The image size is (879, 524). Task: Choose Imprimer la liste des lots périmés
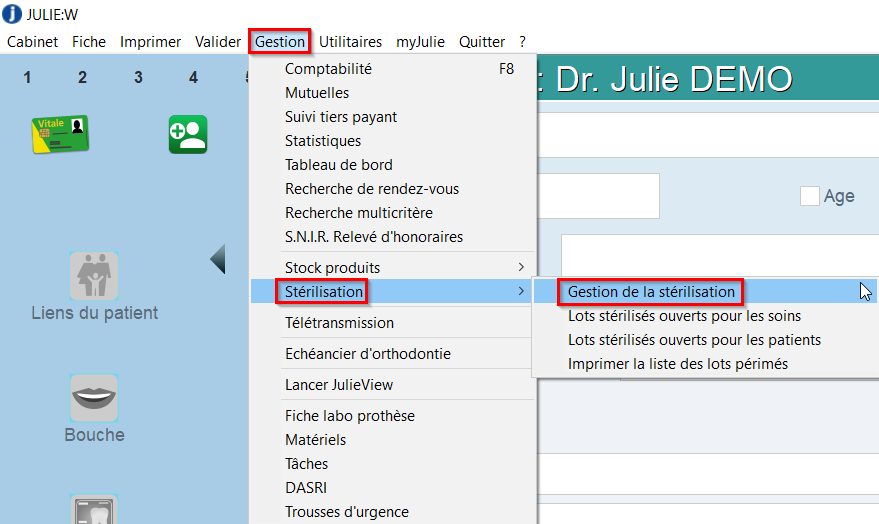click(706, 364)
